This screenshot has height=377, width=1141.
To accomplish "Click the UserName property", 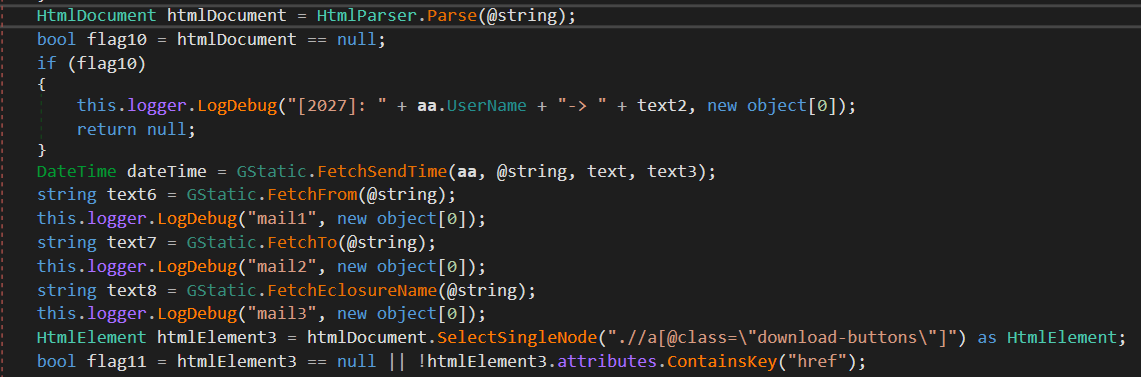I will click(x=487, y=106).
